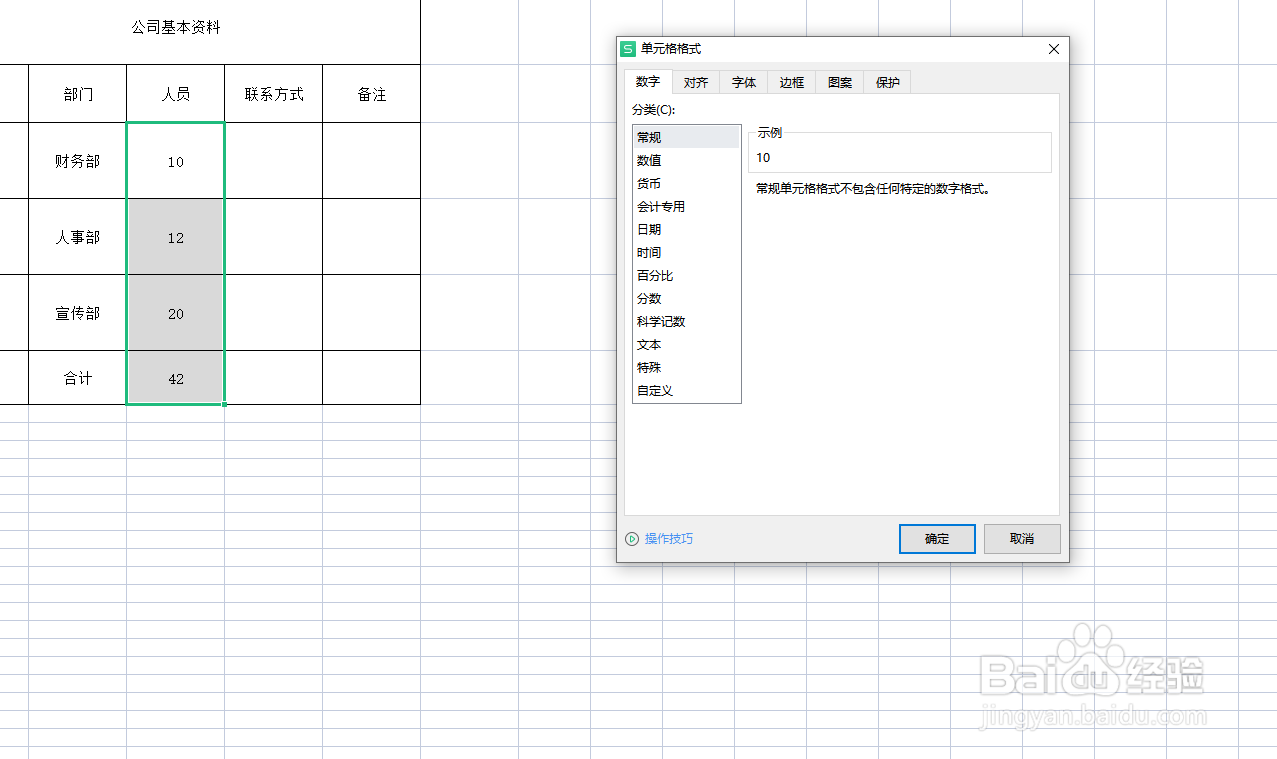Select the cell containing 12
This screenshot has height=759, width=1277.
pos(176,237)
